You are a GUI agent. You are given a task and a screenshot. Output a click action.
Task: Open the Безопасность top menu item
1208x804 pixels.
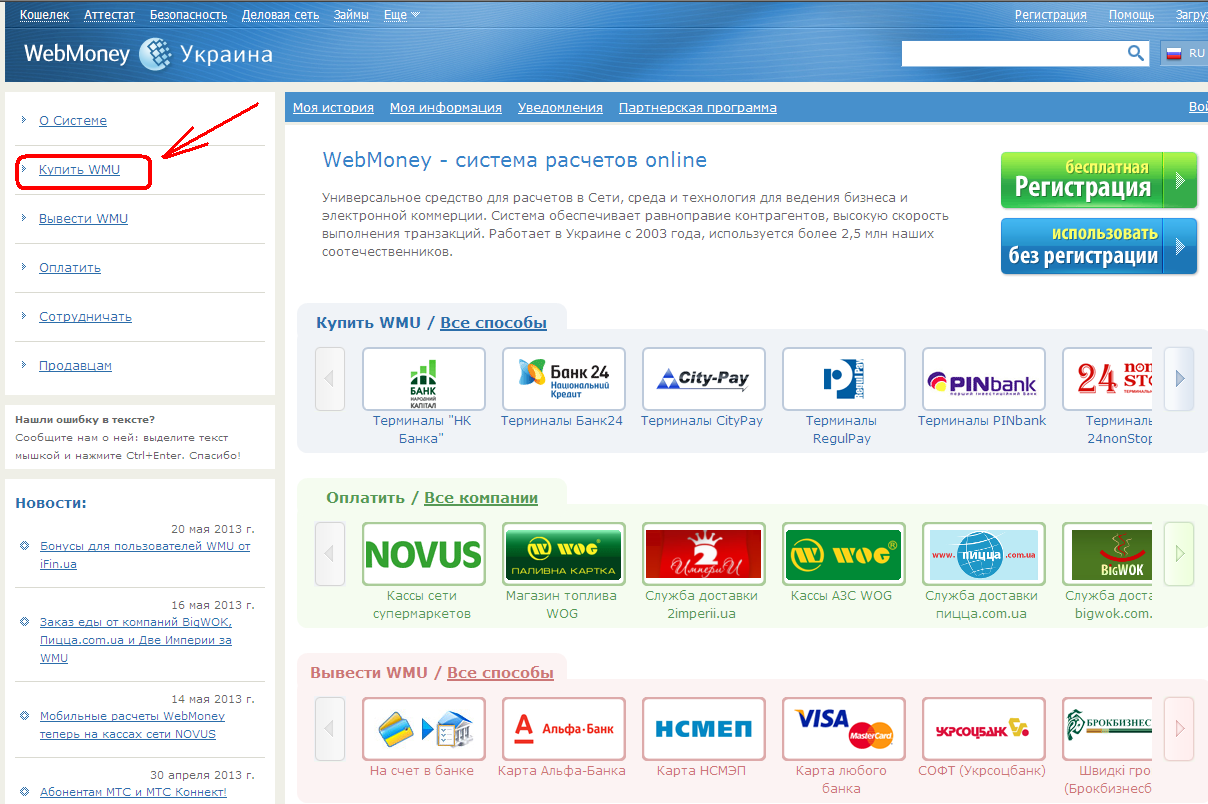click(x=188, y=15)
